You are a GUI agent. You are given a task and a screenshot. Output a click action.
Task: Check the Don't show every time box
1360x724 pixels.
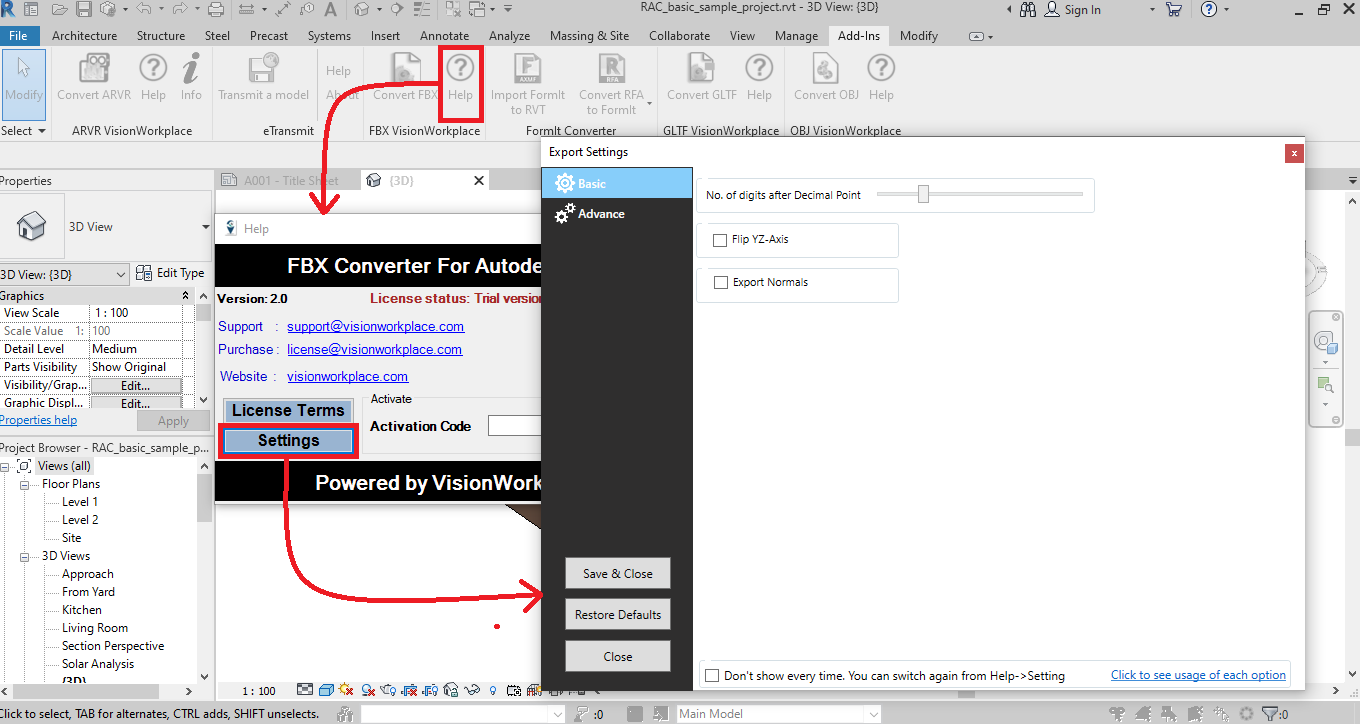point(712,676)
